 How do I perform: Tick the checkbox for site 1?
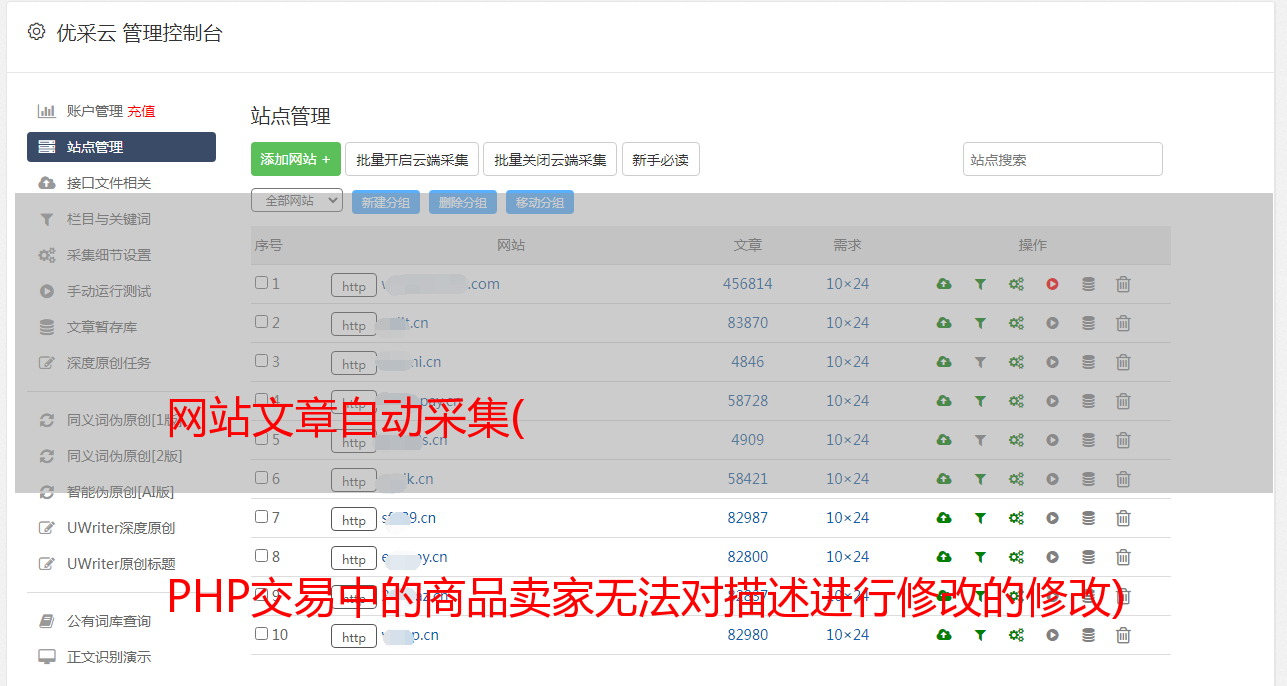pos(261,283)
